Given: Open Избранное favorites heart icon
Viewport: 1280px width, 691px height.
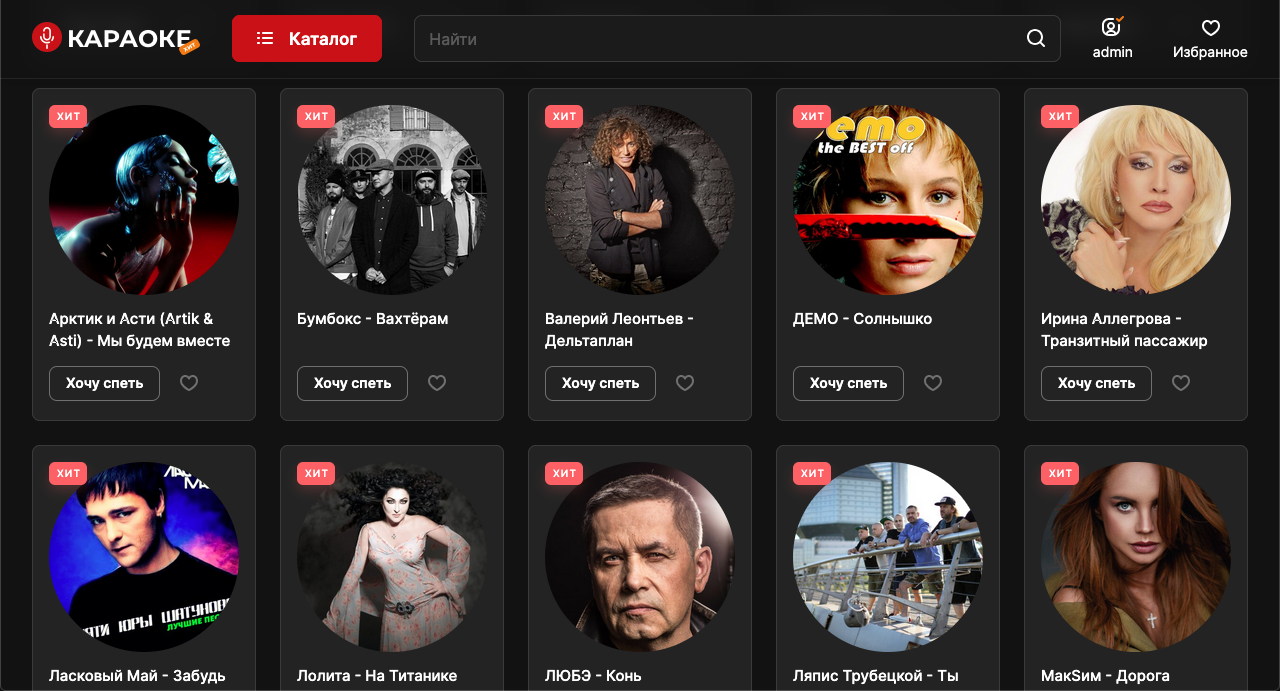Looking at the screenshot, I should coord(1210,28).
